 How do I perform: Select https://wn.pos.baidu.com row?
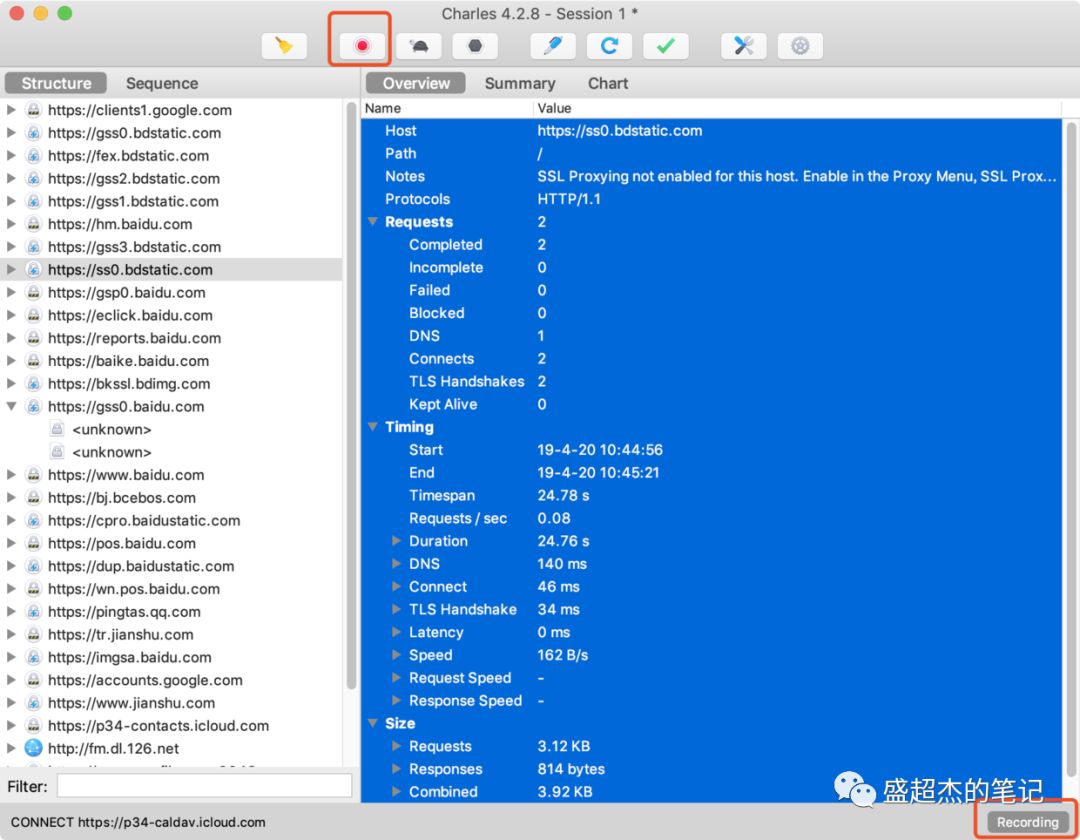tap(172, 589)
